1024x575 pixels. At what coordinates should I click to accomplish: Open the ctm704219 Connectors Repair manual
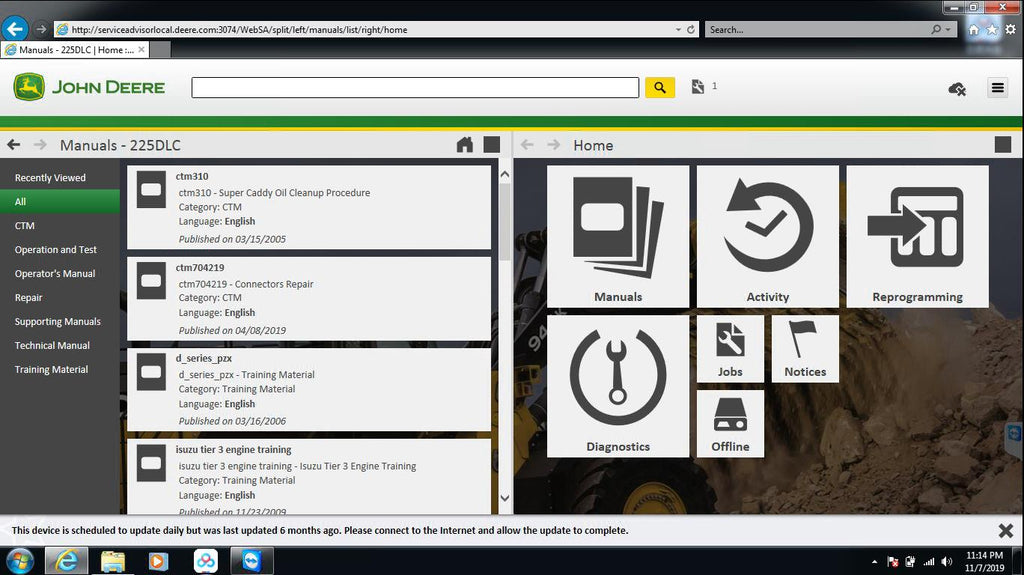(x=309, y=300)
